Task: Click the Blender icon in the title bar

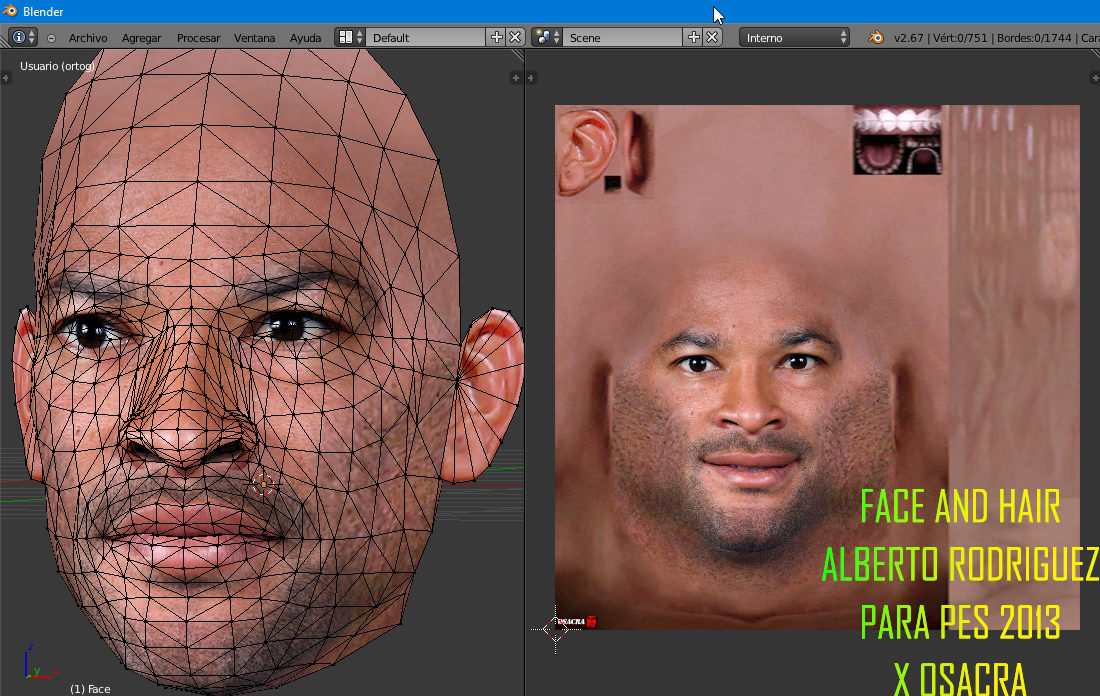Action: [x=10, y=11]
